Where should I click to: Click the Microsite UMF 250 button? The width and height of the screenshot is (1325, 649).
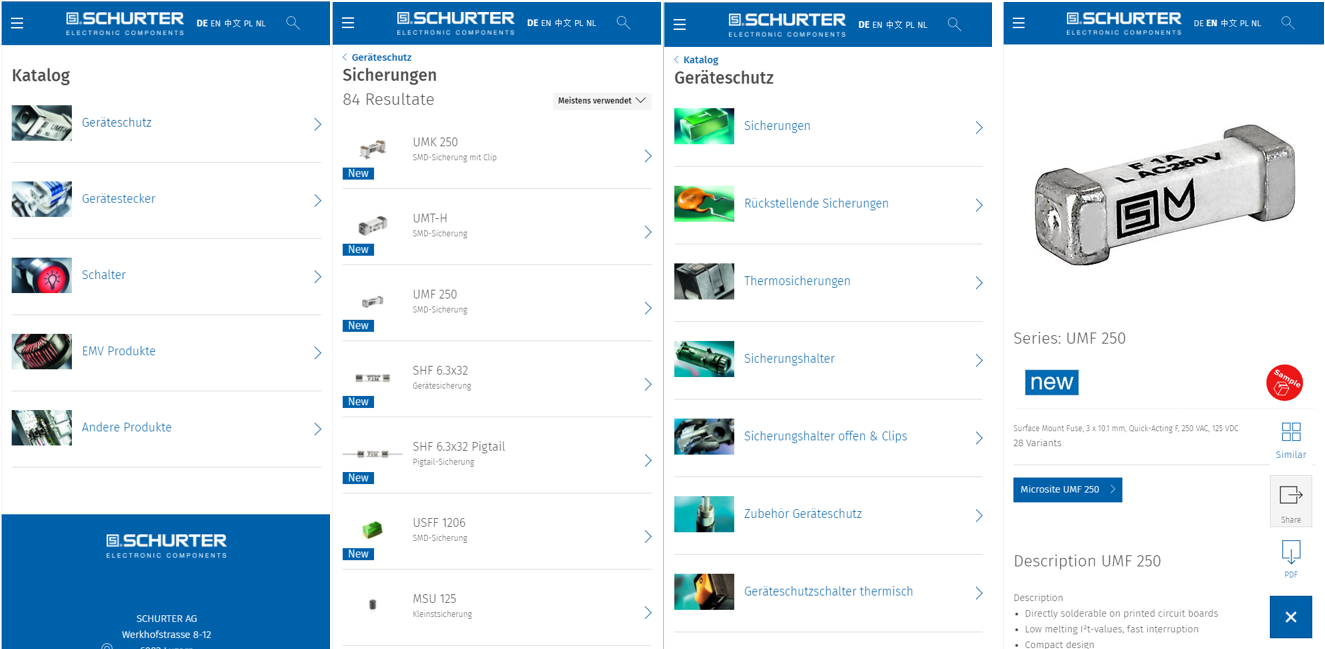(x=1067, y=489)
